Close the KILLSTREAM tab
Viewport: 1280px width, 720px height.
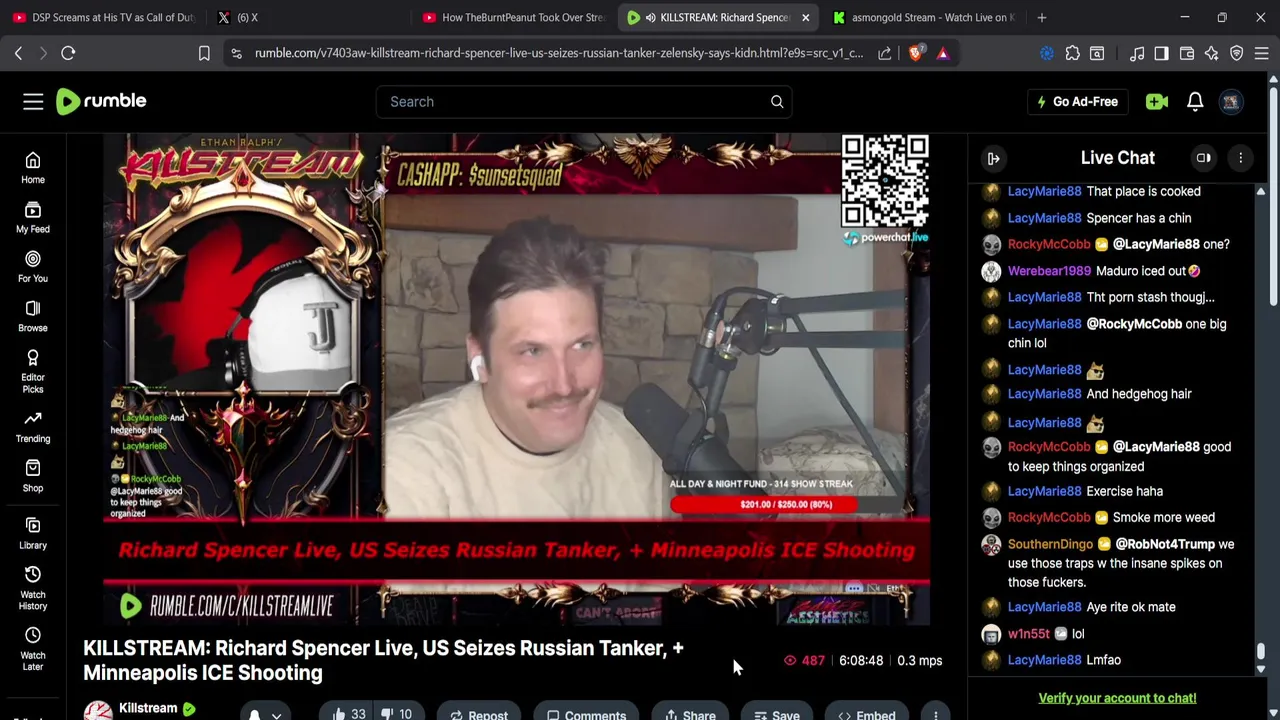(x=805, y=17)
